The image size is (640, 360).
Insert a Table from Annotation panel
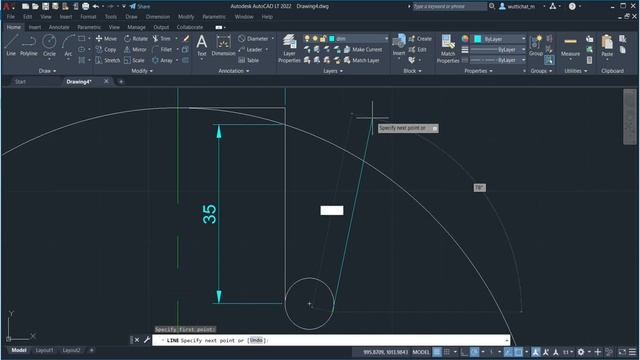click(249, 60)
